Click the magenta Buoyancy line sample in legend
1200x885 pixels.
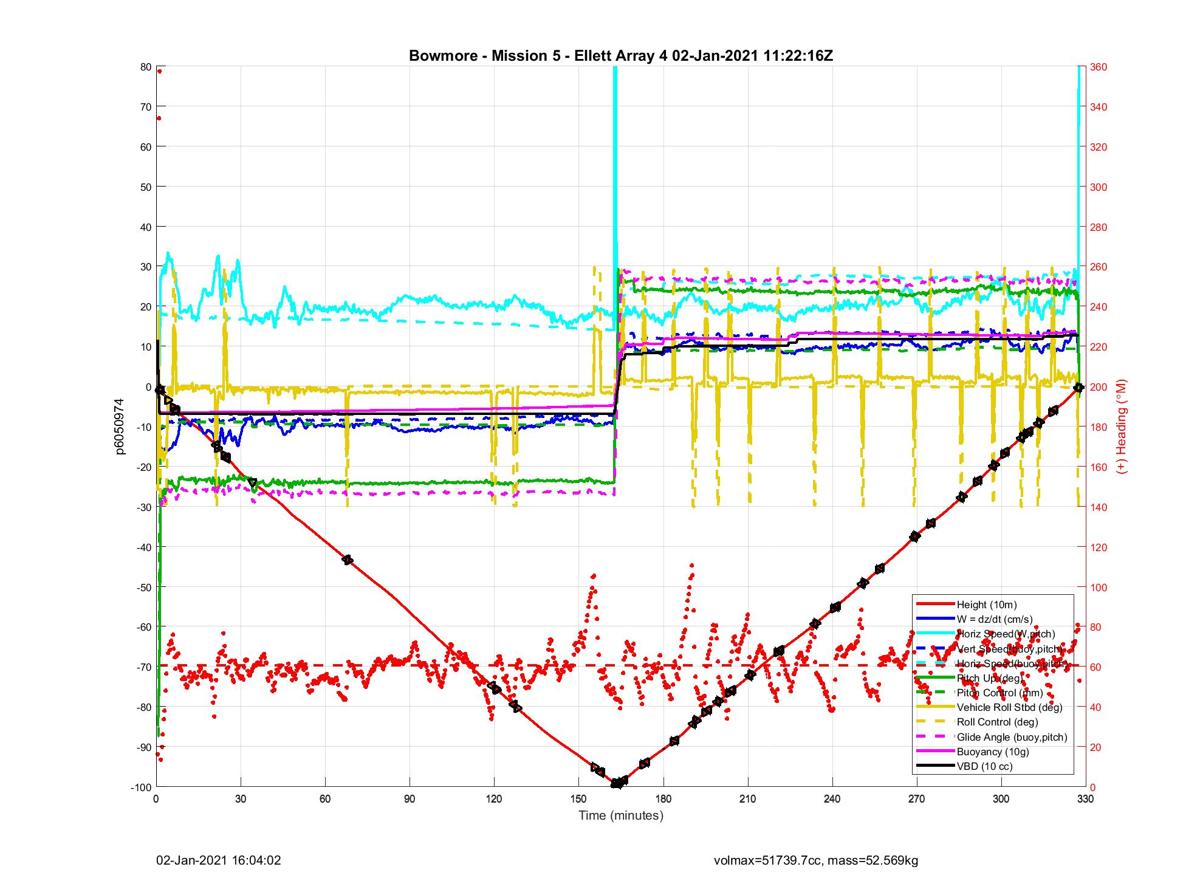coord(935,751)
